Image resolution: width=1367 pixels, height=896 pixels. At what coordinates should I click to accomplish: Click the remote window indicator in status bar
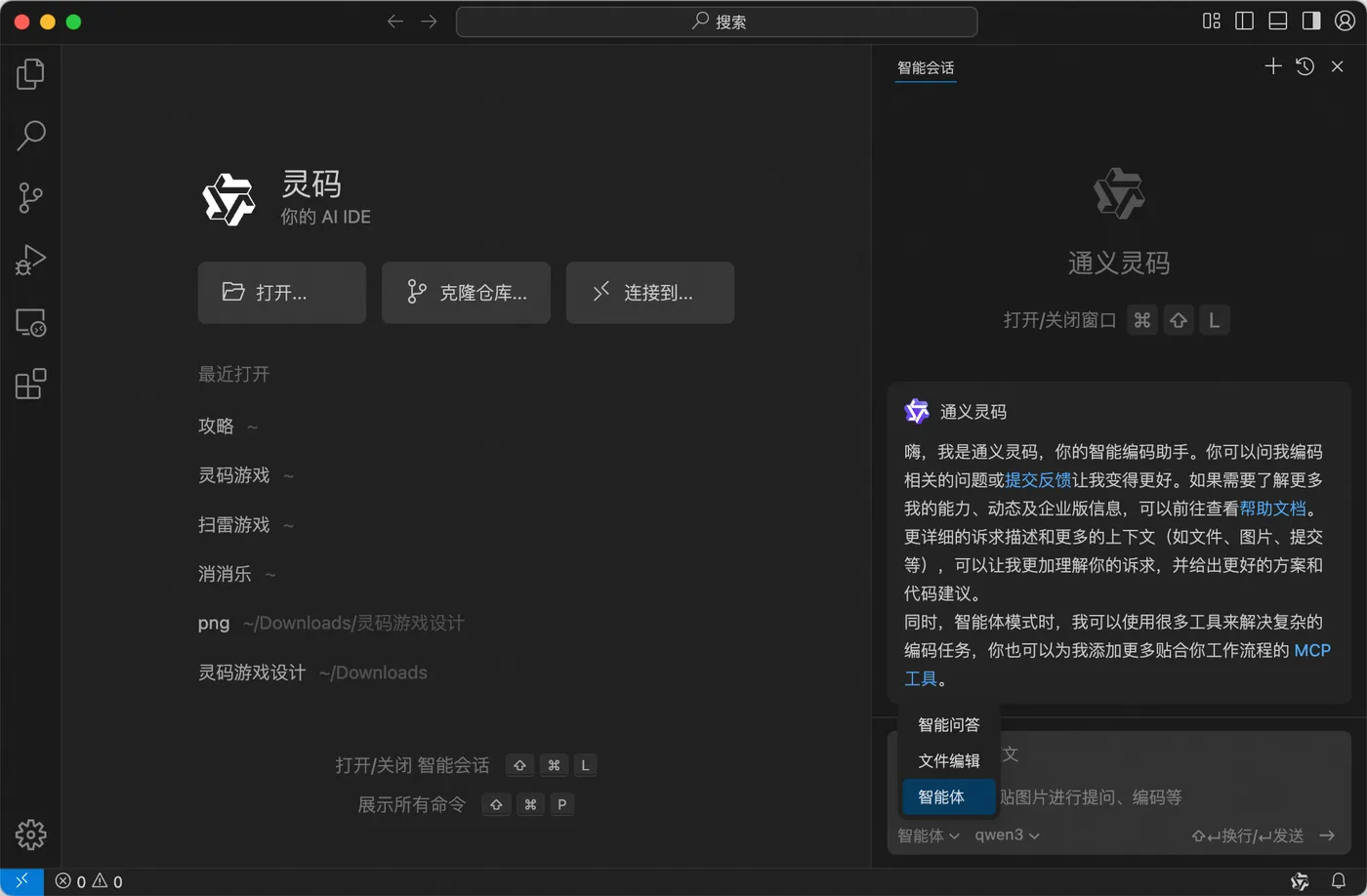(21, 881)
